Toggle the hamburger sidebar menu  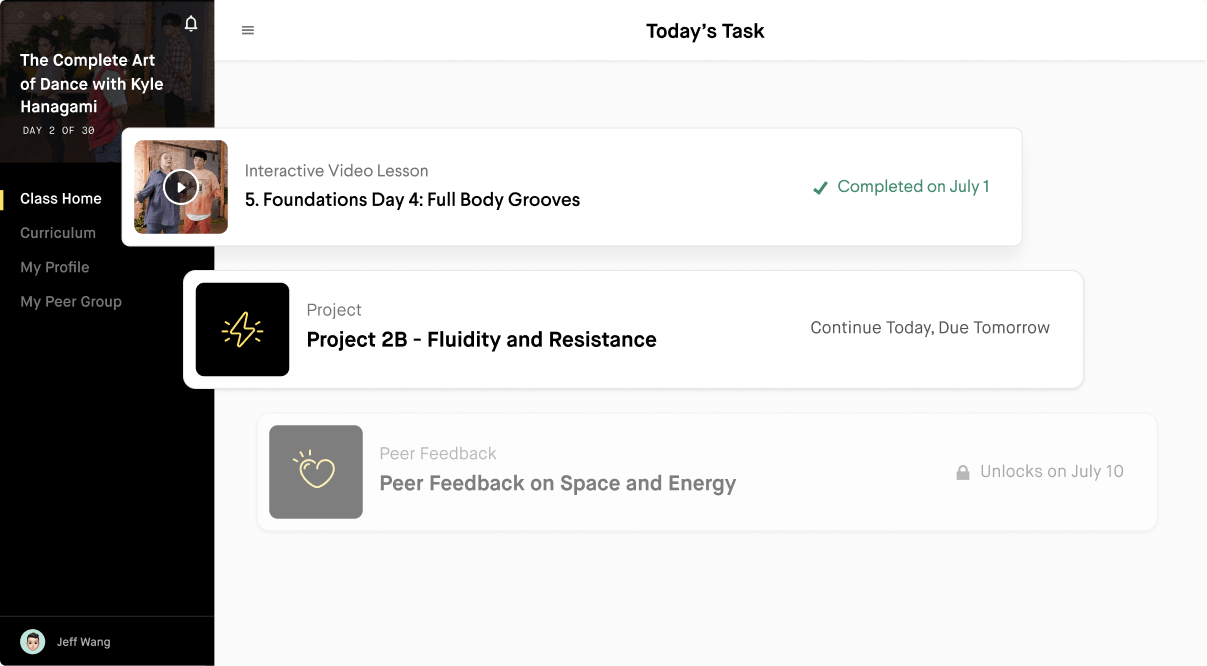248,31
